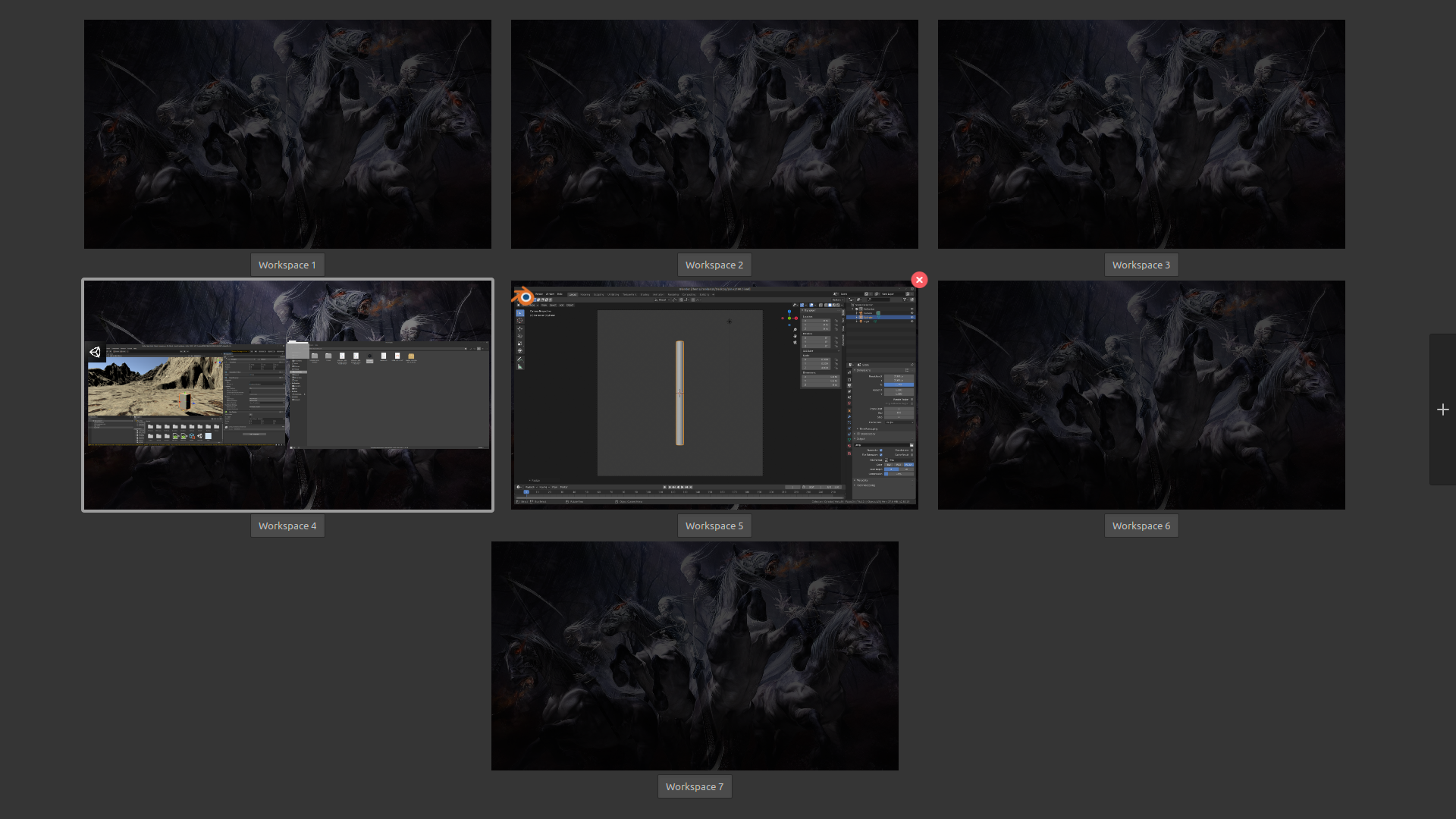Select the file manager window in Workspace 4
Screen dimensions: 1456x819
point(388,395)
